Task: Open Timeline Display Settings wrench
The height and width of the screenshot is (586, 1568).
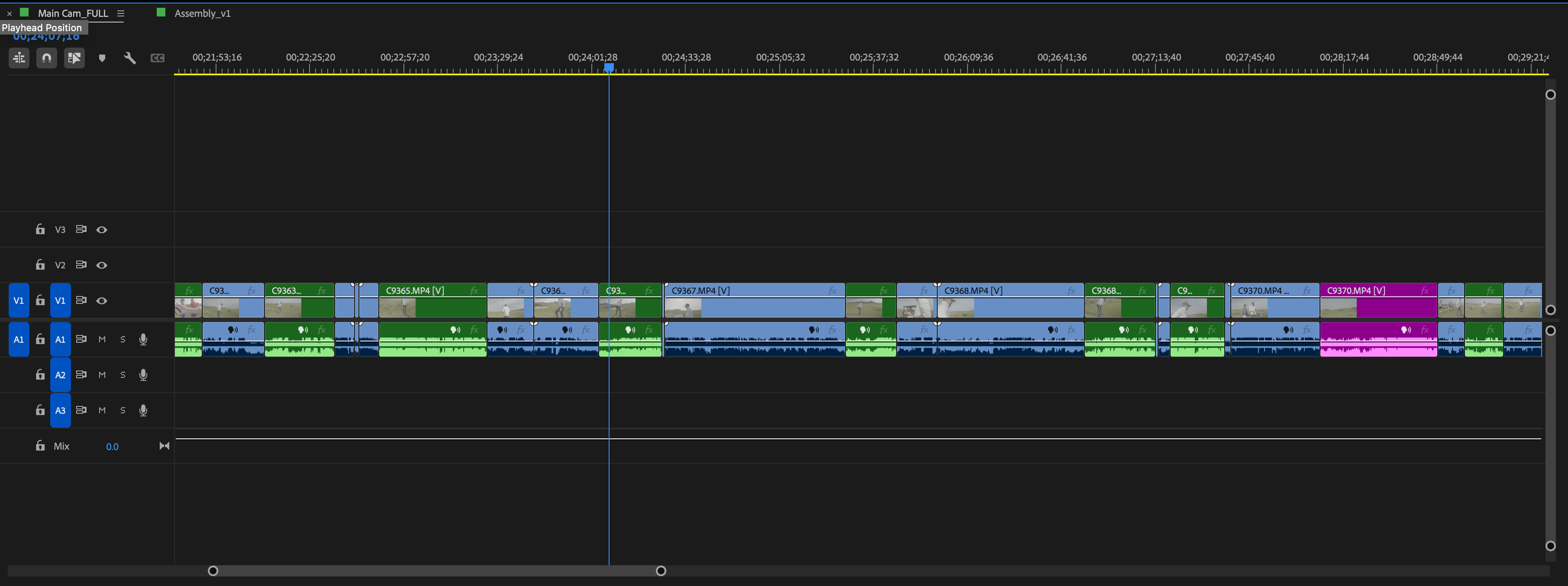Action: (x=129, y=58)
